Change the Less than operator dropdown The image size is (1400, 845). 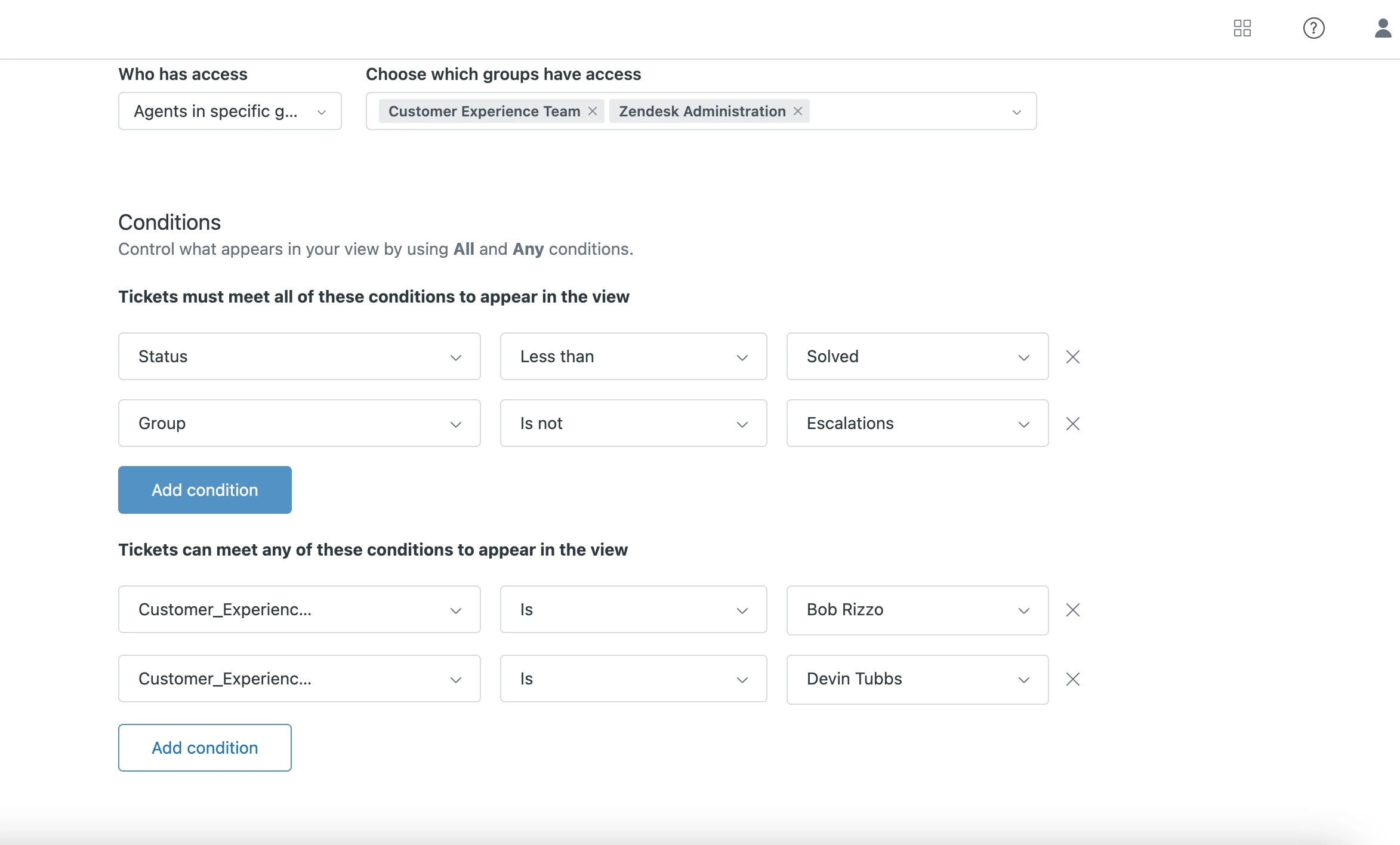coord(633,356)
